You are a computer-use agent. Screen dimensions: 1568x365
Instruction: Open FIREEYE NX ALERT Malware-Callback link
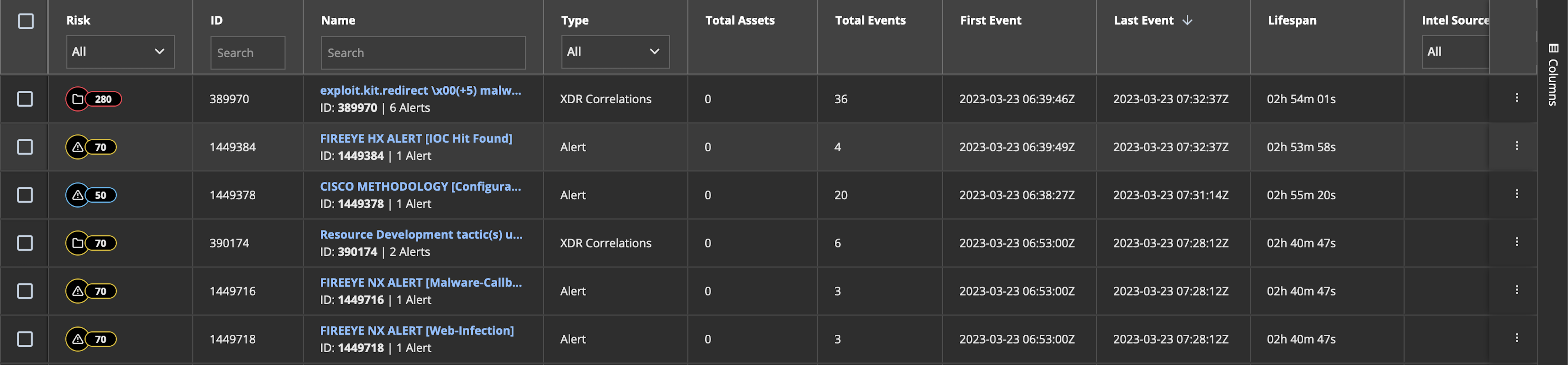420,282
